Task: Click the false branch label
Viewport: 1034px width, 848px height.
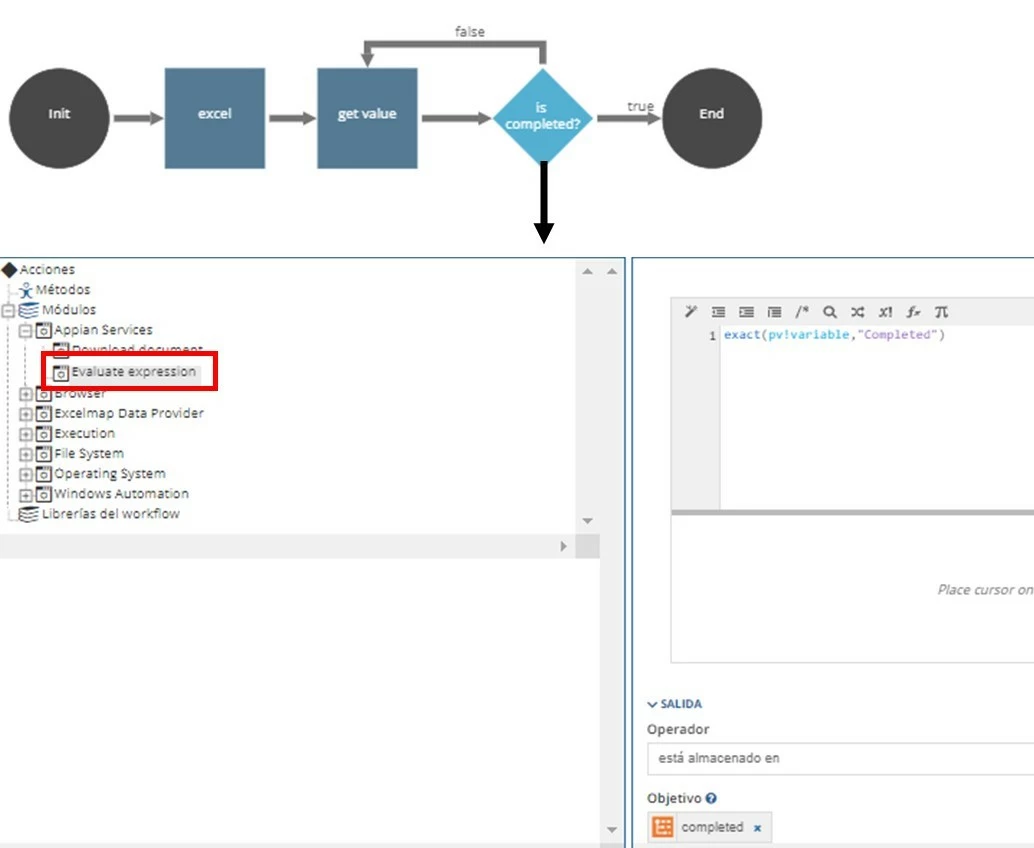Action: (470, 31)
